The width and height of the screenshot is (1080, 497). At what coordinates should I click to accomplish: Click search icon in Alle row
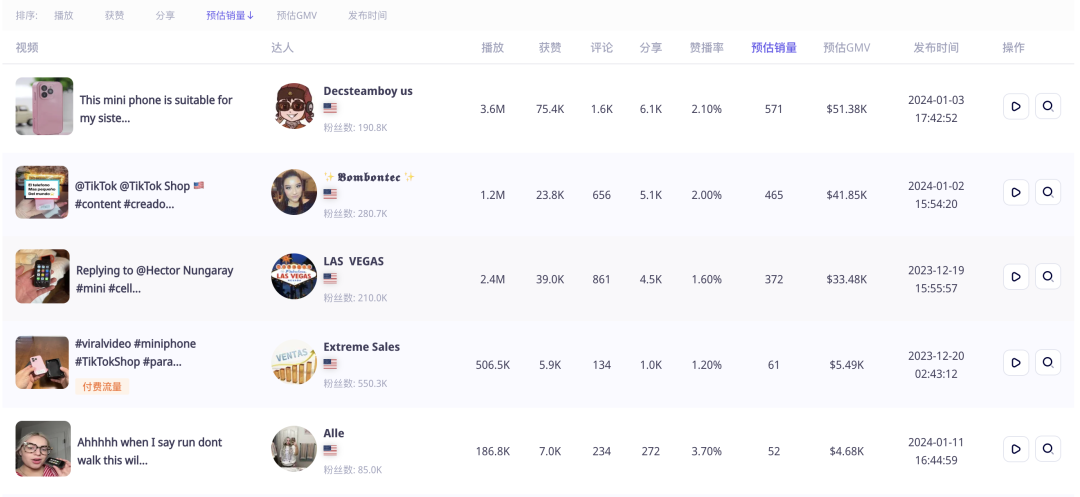(1047, 449)
